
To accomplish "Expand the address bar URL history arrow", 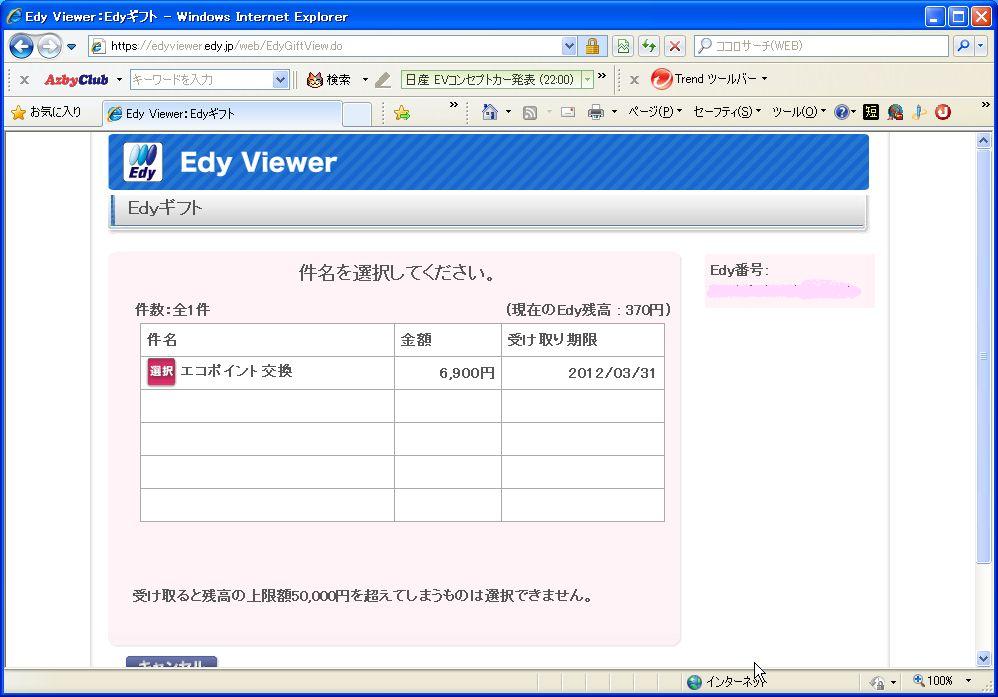I will point(569,46).
